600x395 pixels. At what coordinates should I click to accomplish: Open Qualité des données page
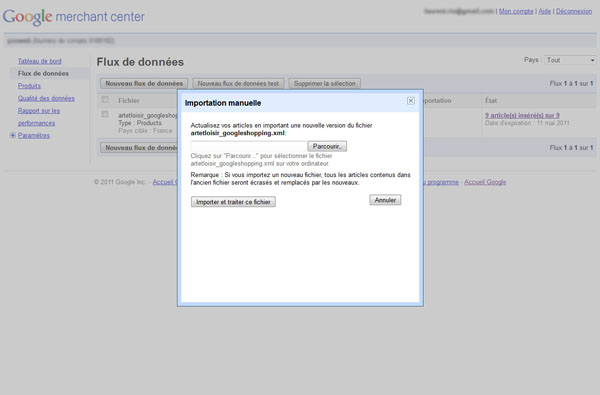(x=46, y=98)
